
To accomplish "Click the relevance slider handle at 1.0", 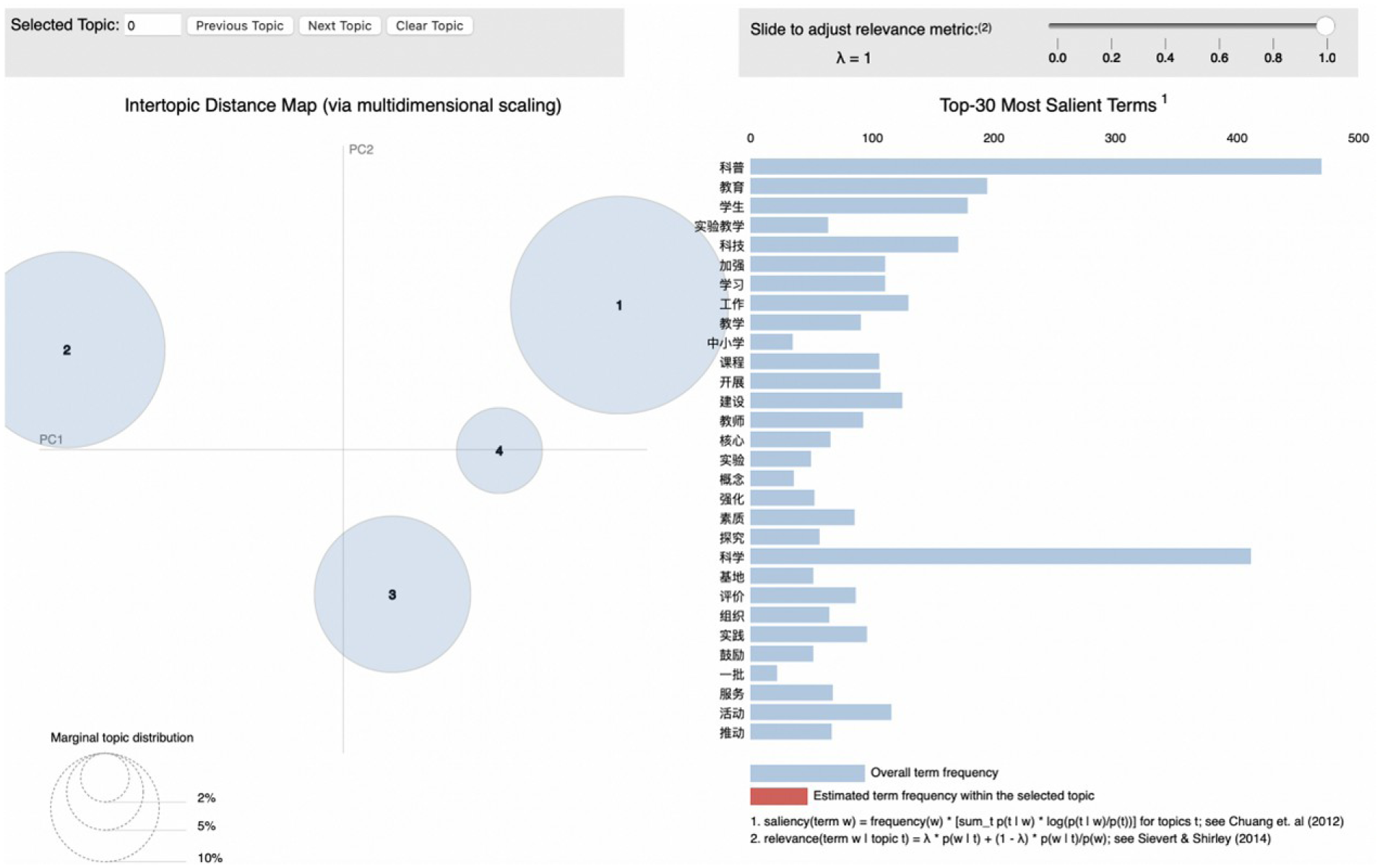I will [x=1324, y=26].
